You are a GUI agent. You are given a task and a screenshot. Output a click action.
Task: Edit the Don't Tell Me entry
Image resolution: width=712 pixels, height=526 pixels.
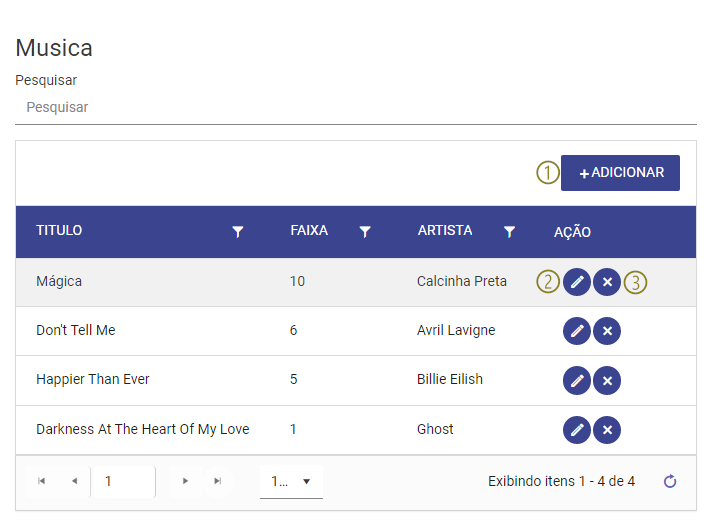point(577,331)
